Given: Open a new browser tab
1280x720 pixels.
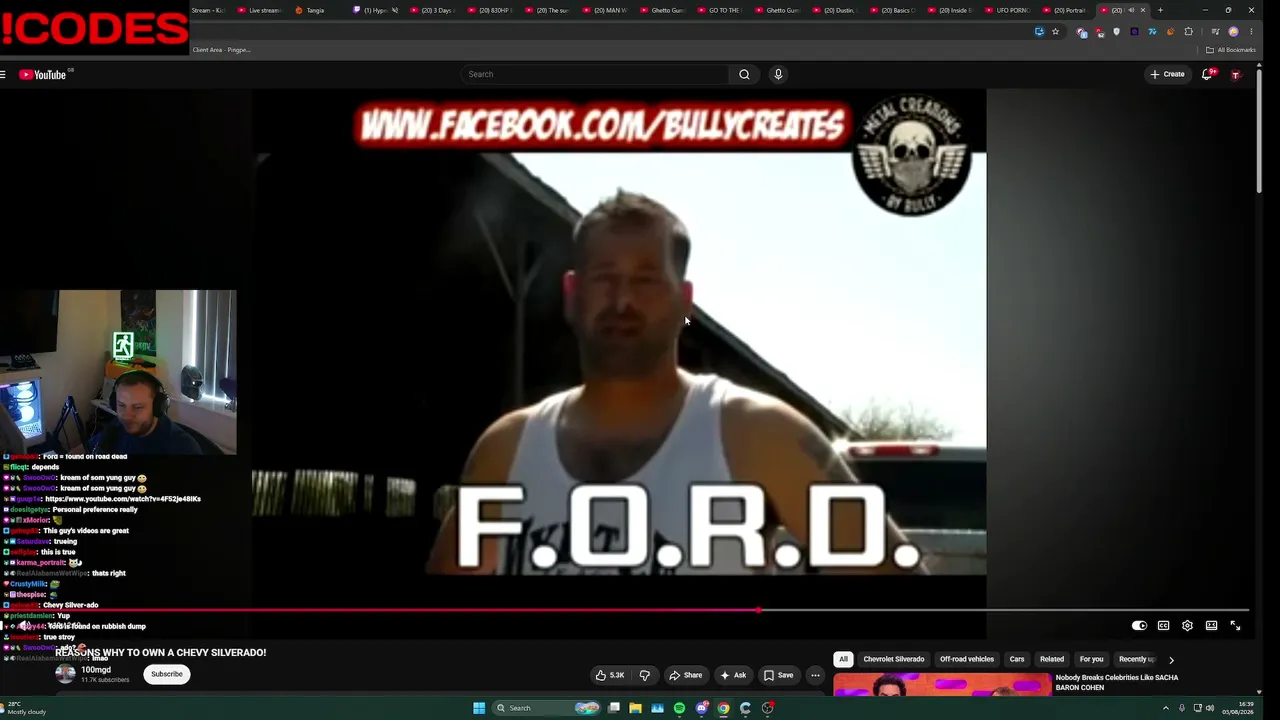Looking at the screenshot, I should pos(1160,10).
